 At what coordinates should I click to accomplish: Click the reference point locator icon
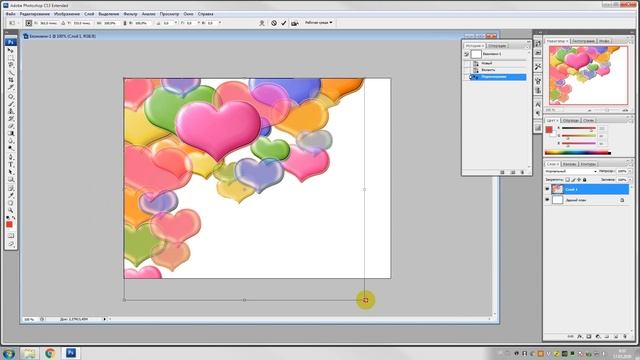[29, 23]
